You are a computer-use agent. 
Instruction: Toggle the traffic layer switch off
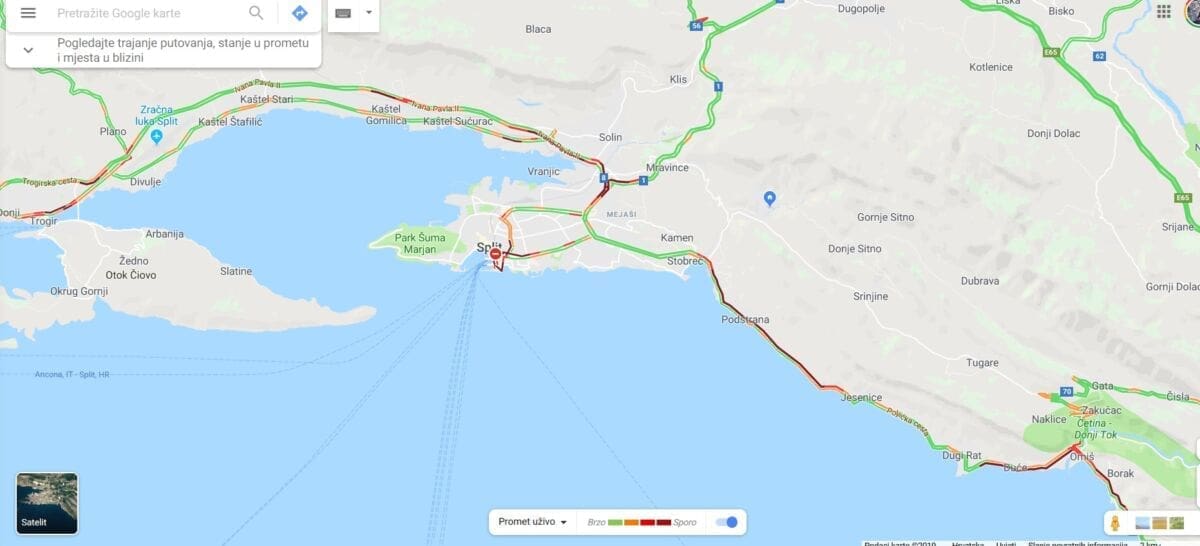click(x=727, y=522)
